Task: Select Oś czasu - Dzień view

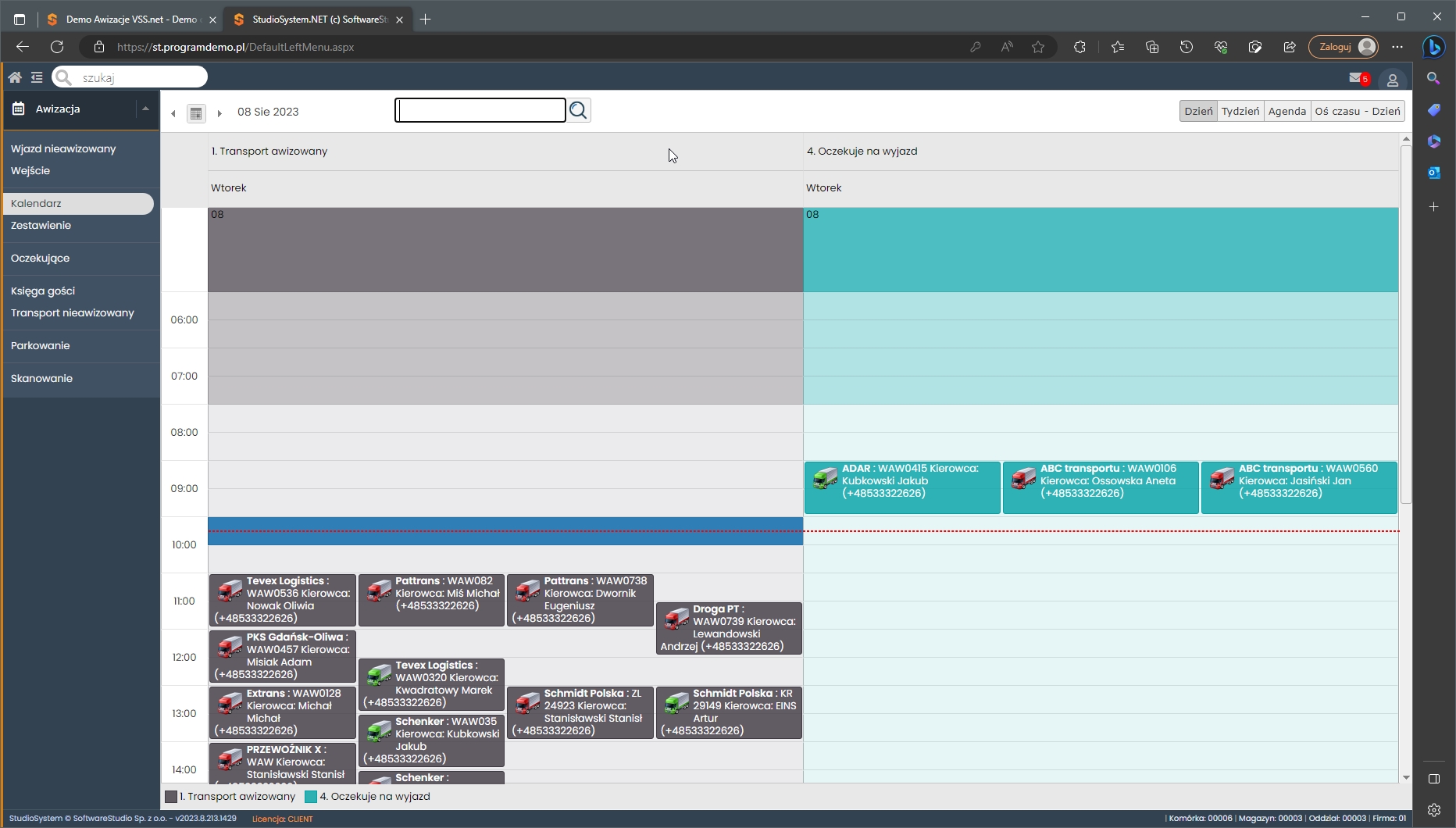Action: pyautogui.click(x=1357, y=111)
